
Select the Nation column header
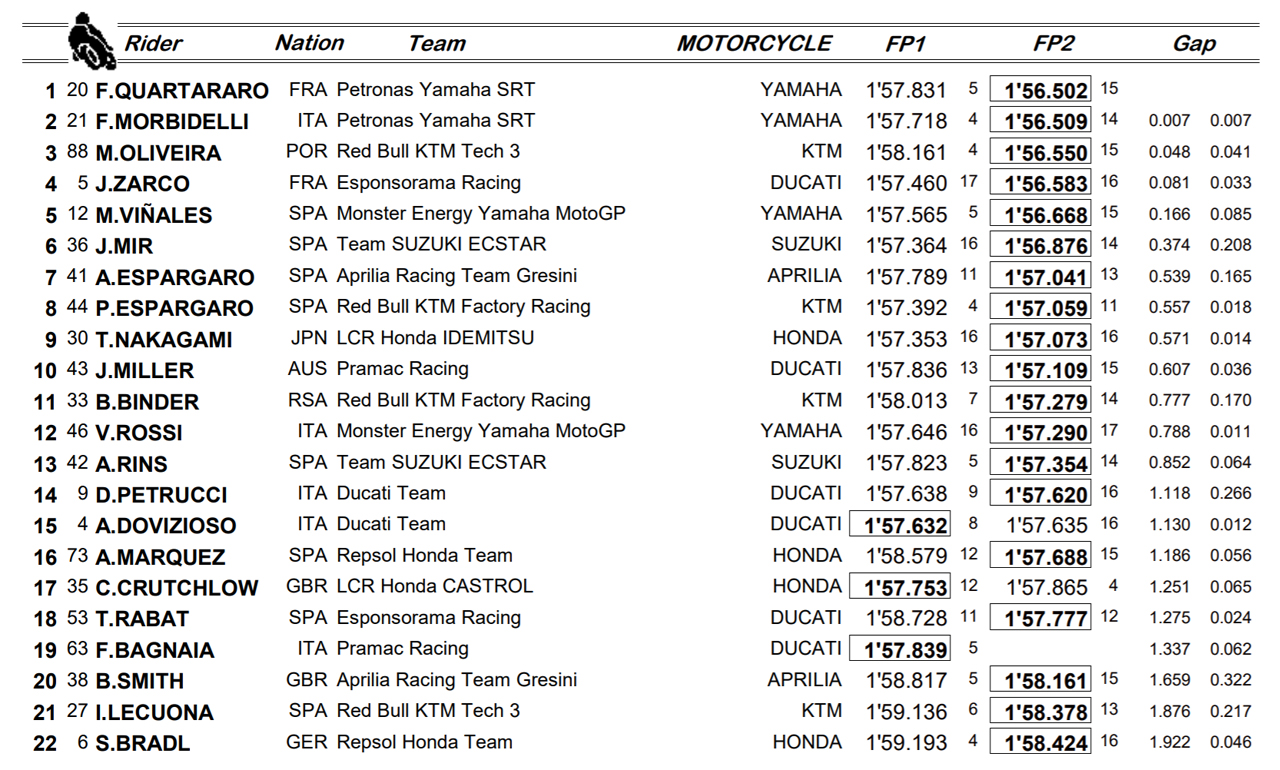(x=309, y=43)
